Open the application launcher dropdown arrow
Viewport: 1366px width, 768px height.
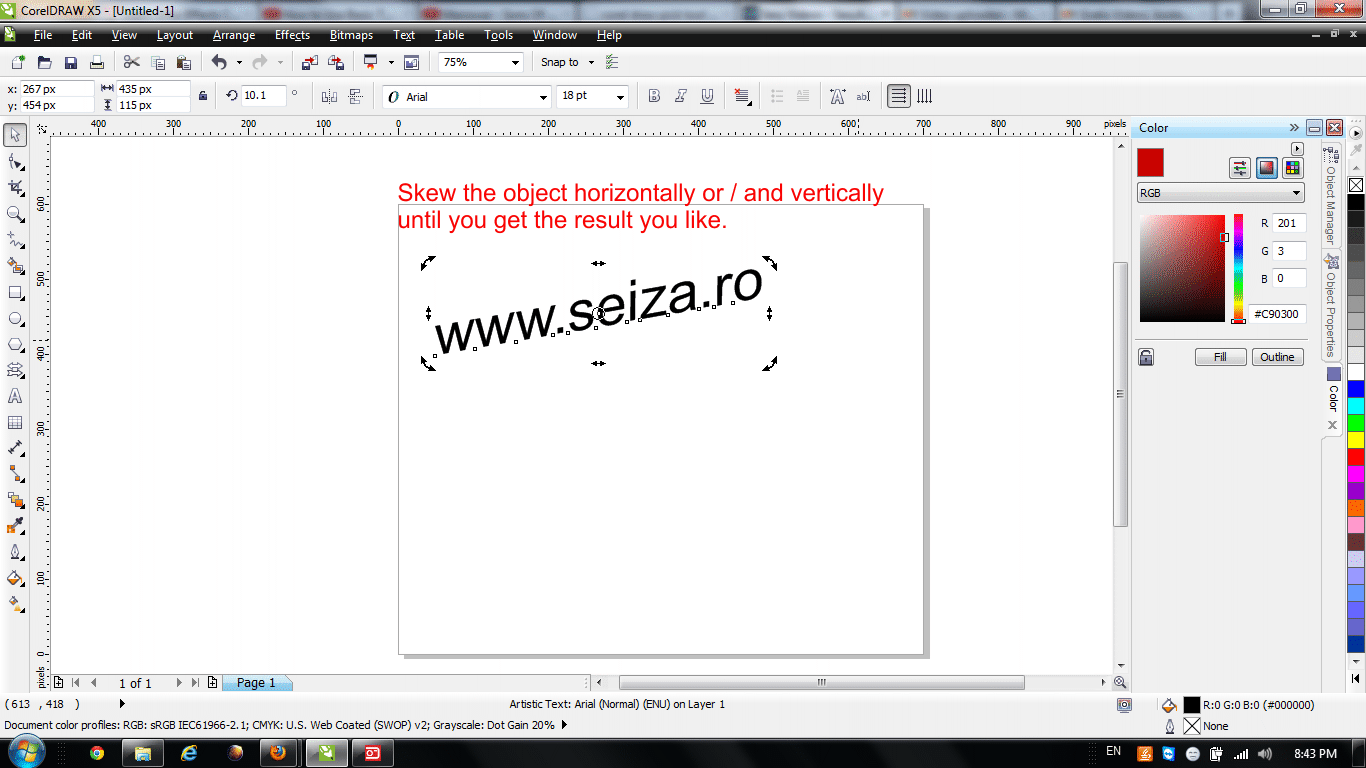390,62
